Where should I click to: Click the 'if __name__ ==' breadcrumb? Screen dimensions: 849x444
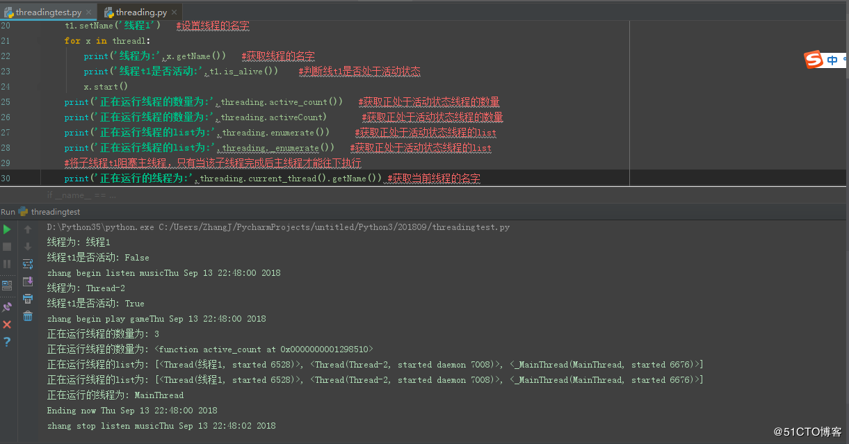click(x=81, y=195)
